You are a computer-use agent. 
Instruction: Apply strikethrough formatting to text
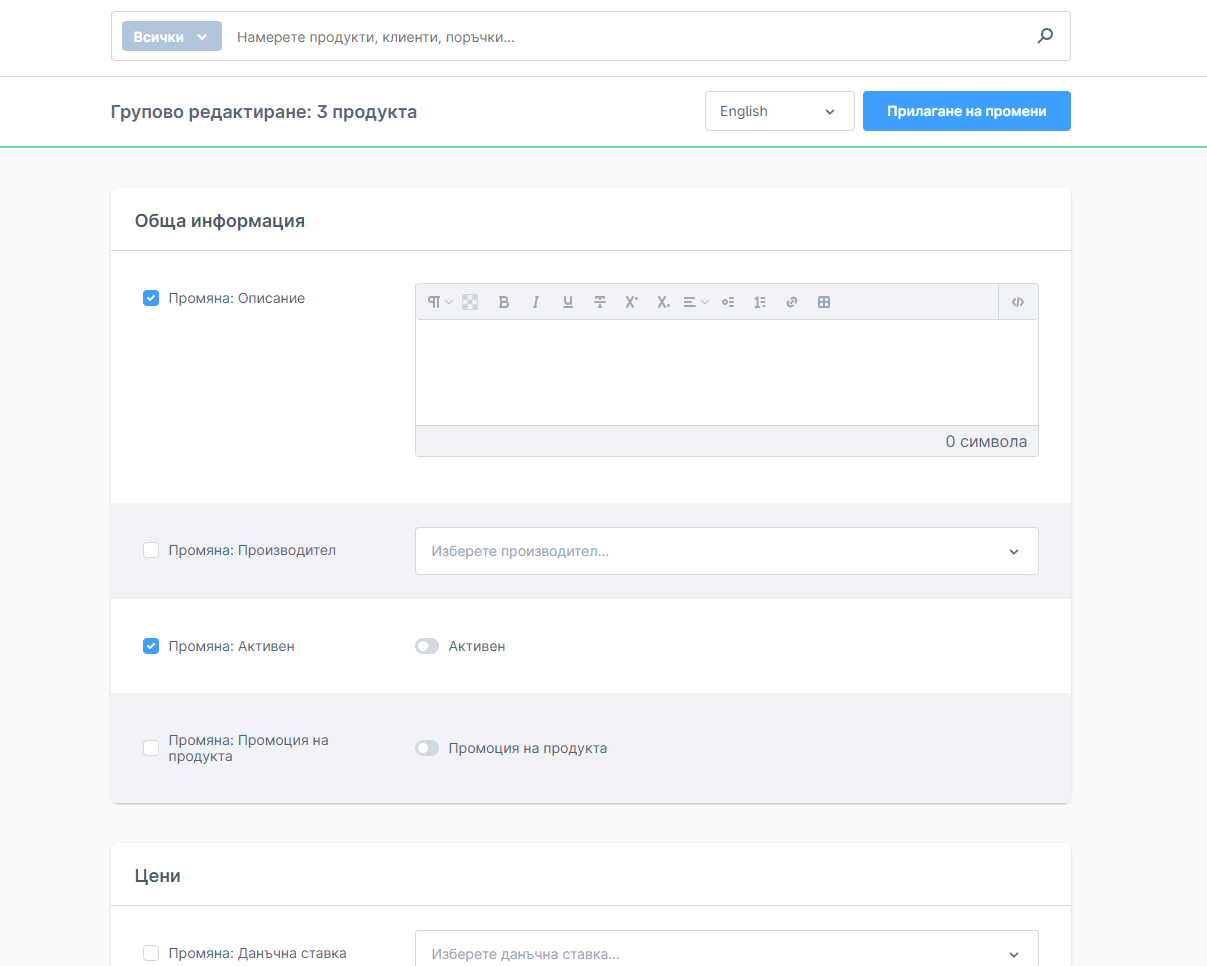(x=600, y=302)
